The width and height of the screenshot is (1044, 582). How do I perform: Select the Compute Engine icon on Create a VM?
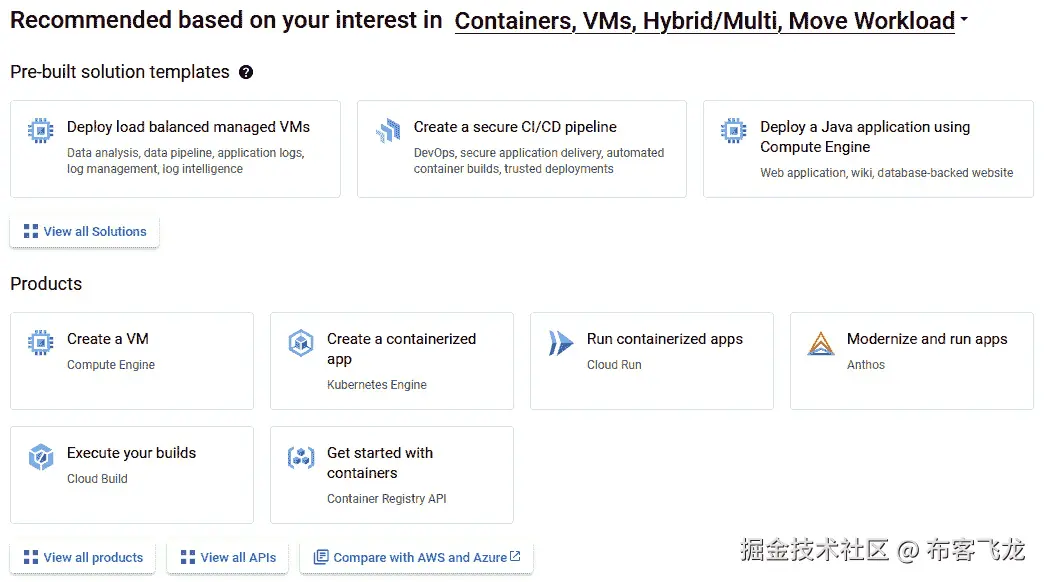tap(39, 342)
